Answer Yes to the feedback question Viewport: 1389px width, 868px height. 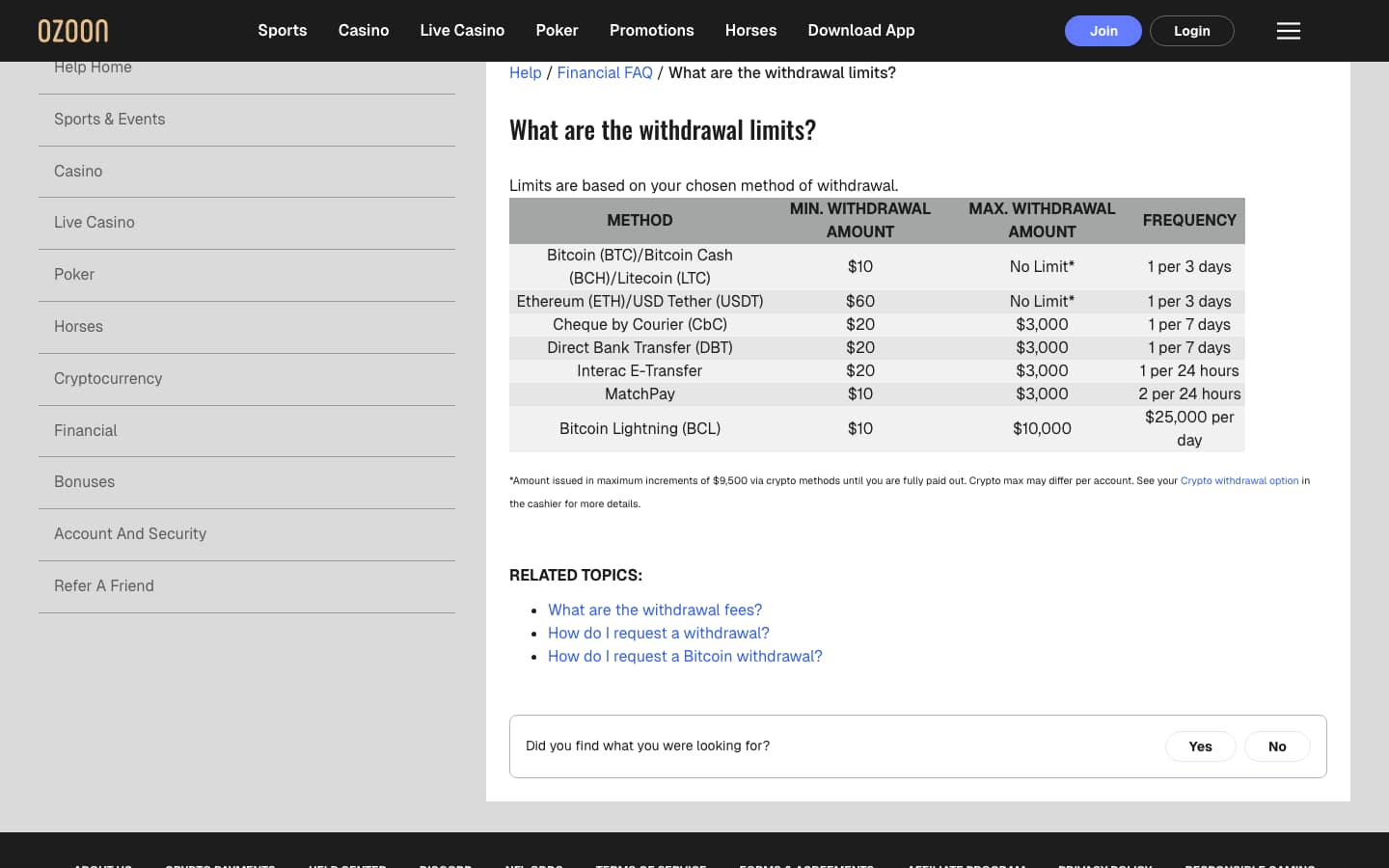pos(1201,746)
